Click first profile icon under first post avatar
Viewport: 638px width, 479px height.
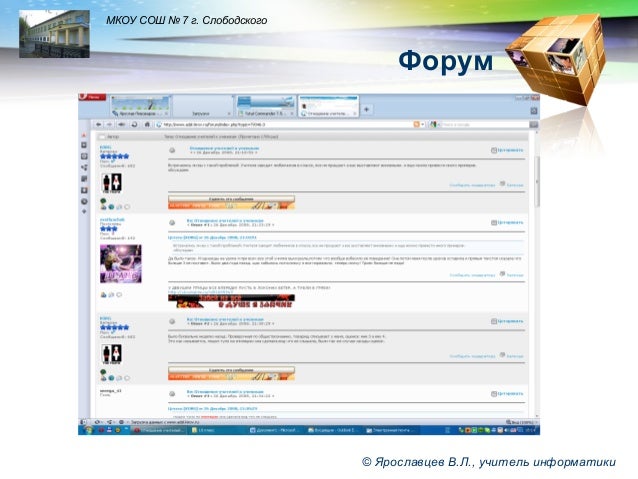103,203
